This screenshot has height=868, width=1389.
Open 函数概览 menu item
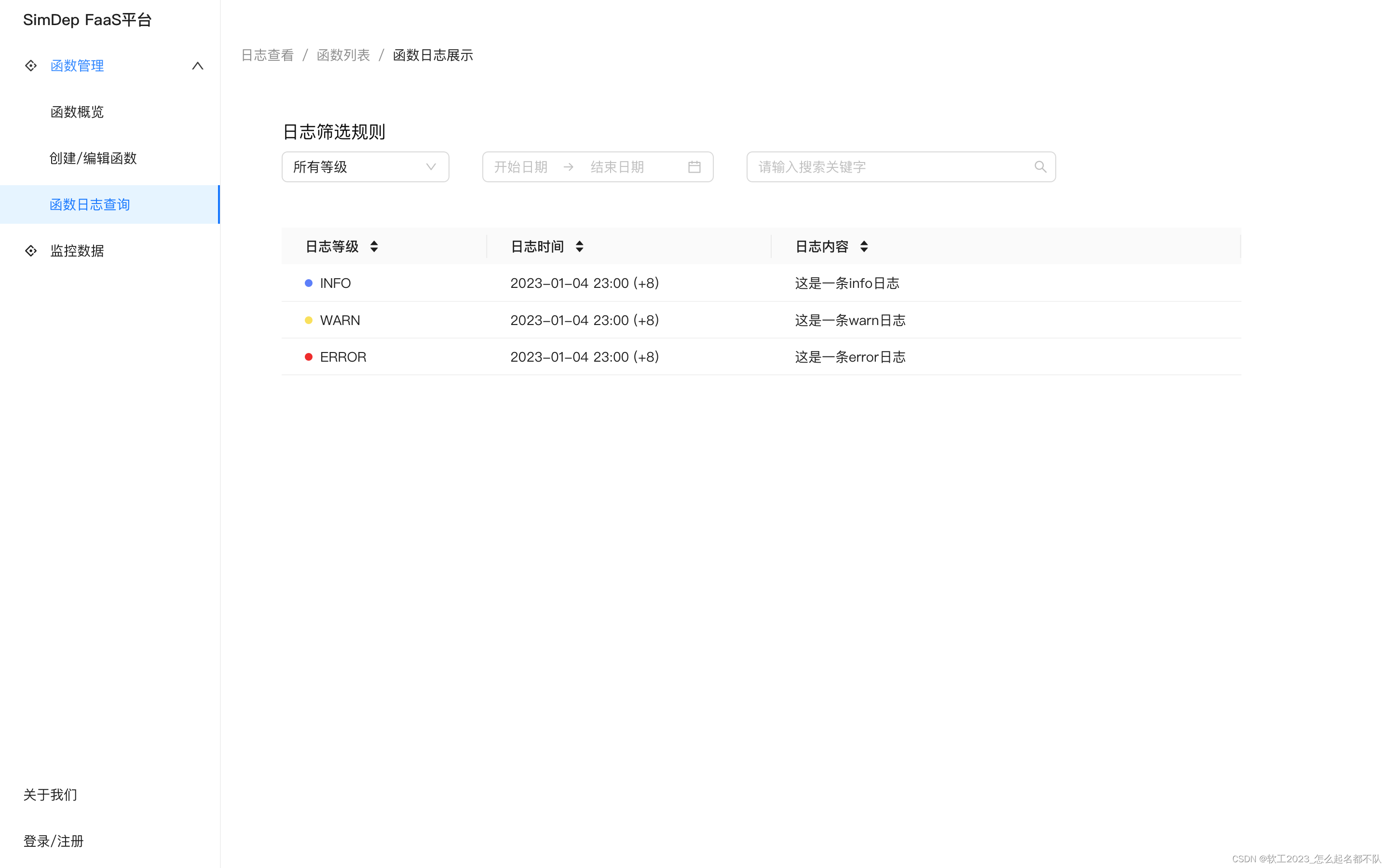77,112
